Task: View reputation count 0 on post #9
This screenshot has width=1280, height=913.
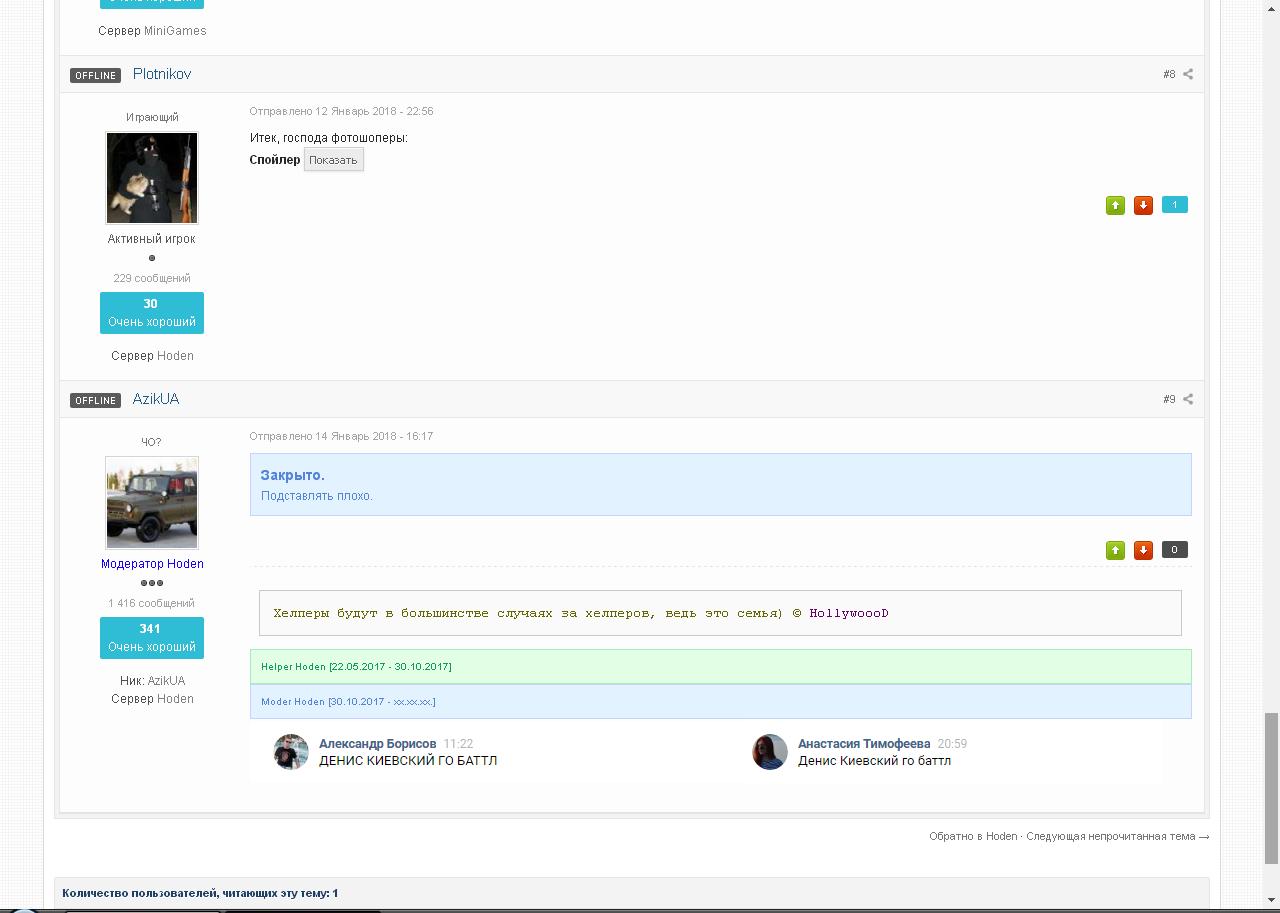Action: click(x=1174, y=550)
